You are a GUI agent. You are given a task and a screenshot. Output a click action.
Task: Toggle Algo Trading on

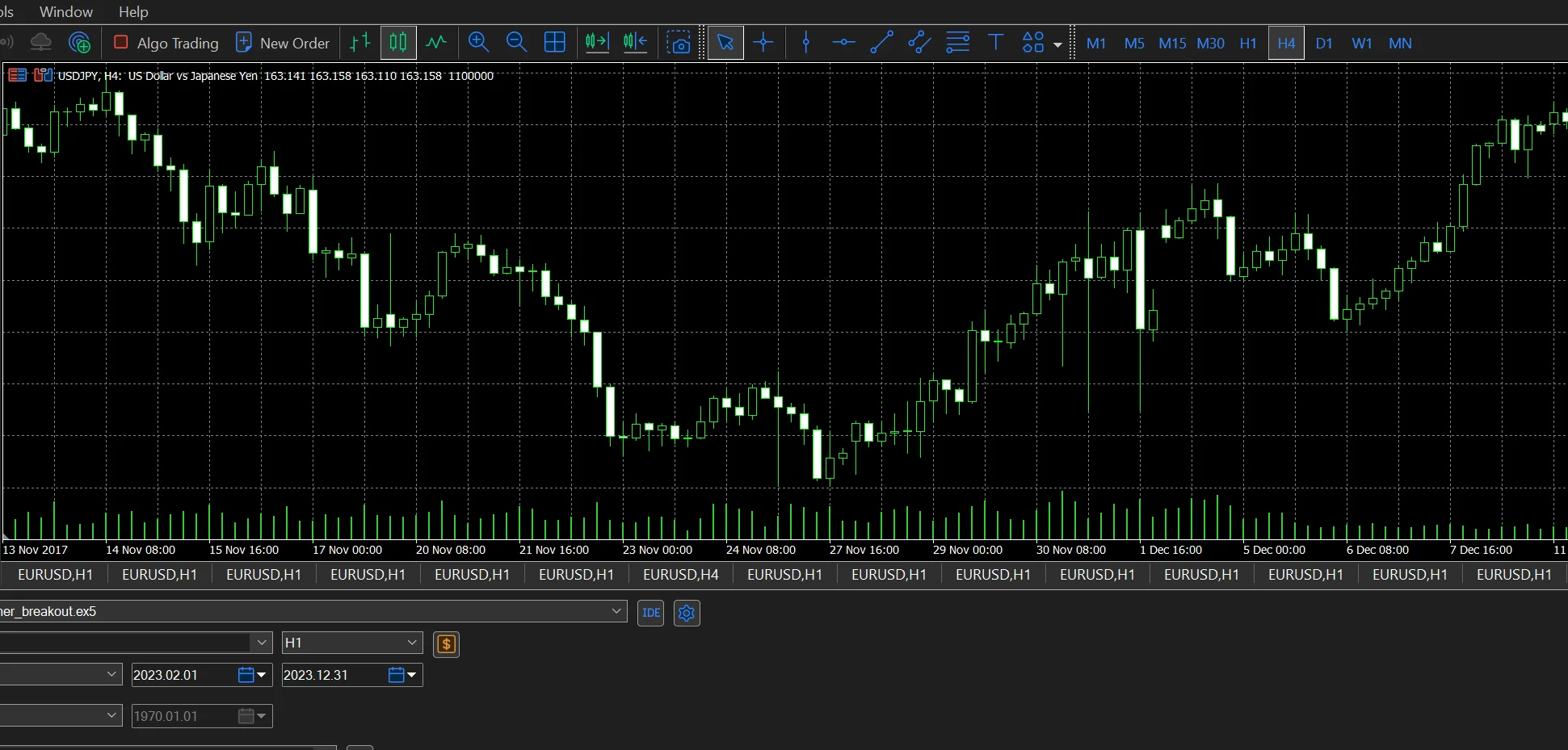(x=166, y=43)
